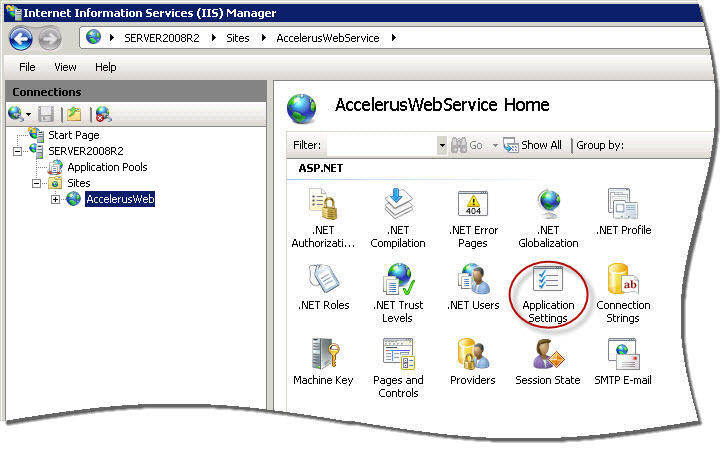
Task: Open dropdown arrow after Sites breadcrumb
Action: point(264,38)
